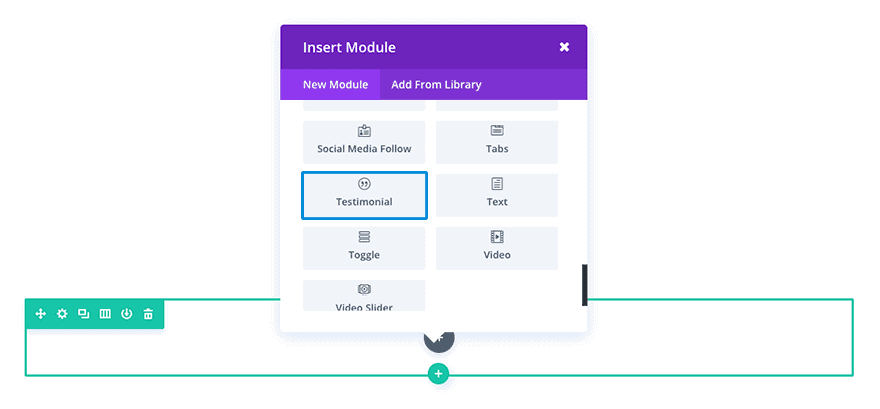Change the row column structure icon
This screenshot has height=409, width=880.
pos(105,314)
